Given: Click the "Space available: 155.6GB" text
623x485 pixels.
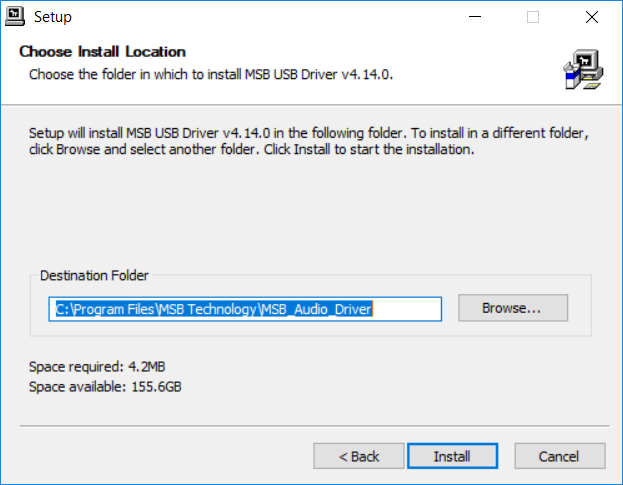Looking at the screenshot, I should click(105, 386).
